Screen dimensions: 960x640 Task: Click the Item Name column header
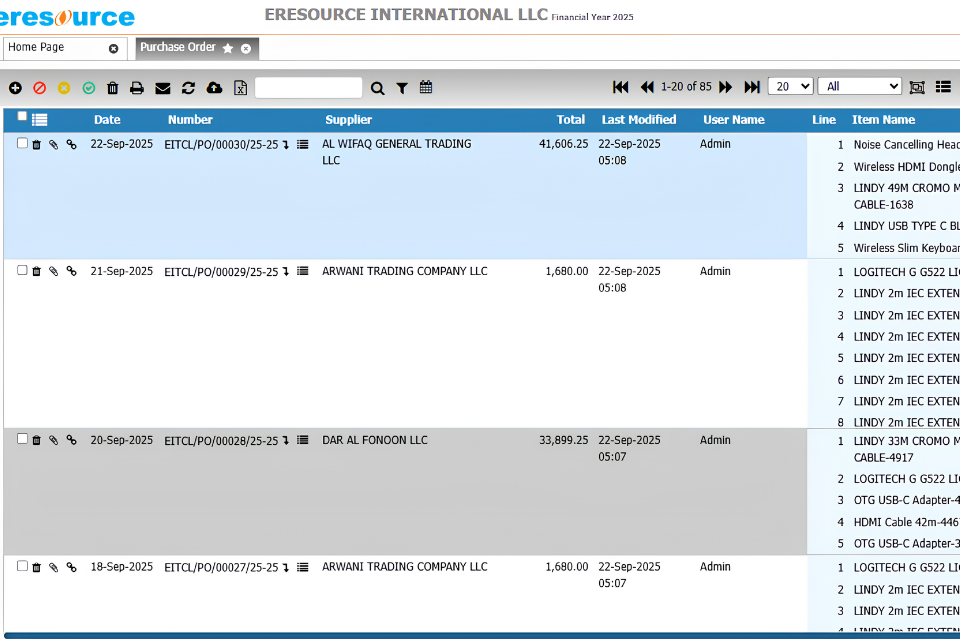pyautogui.click(x=883, y=120)
